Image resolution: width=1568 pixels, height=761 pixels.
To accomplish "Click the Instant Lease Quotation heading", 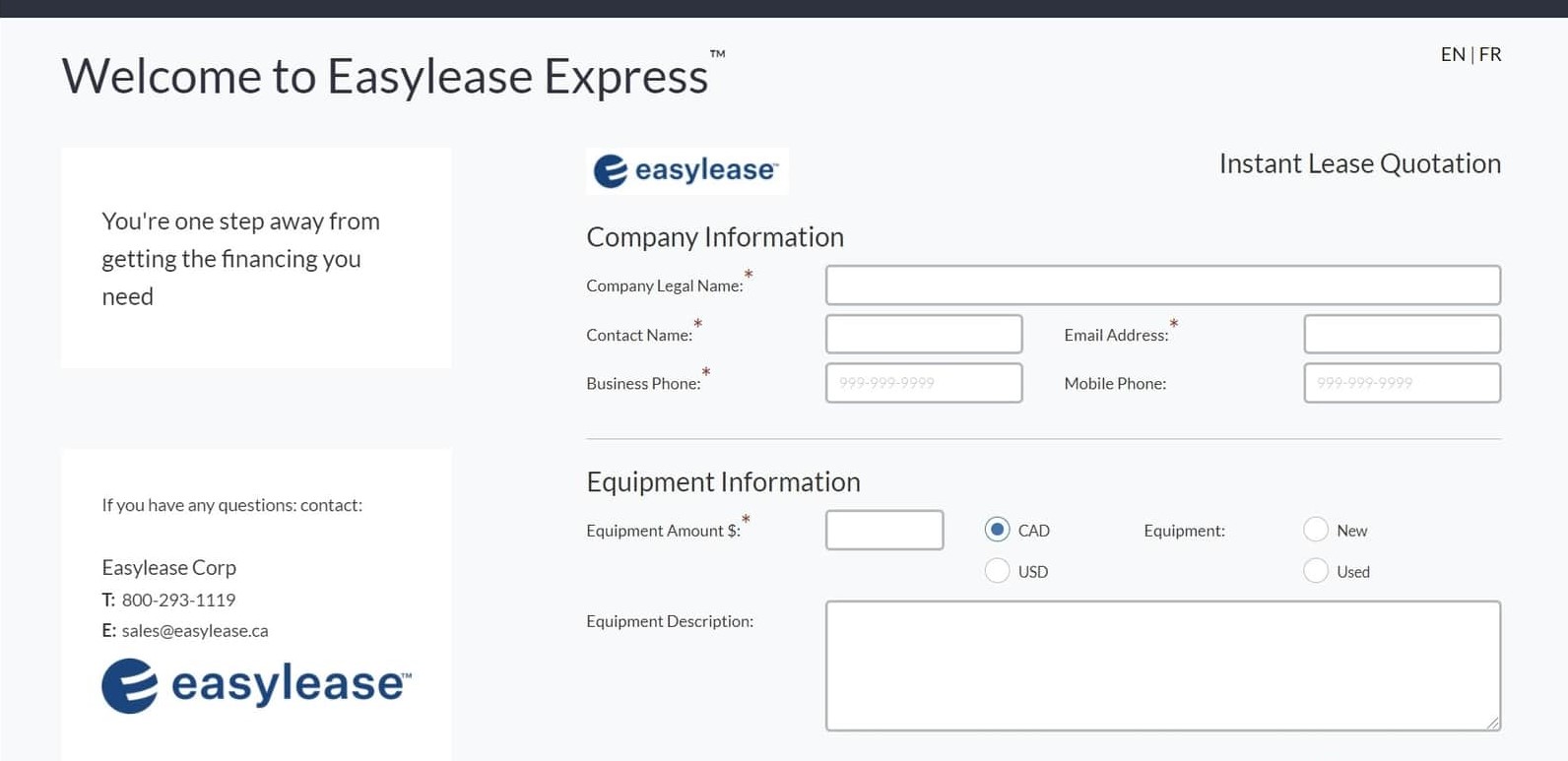I will [x=1359, y=163].
